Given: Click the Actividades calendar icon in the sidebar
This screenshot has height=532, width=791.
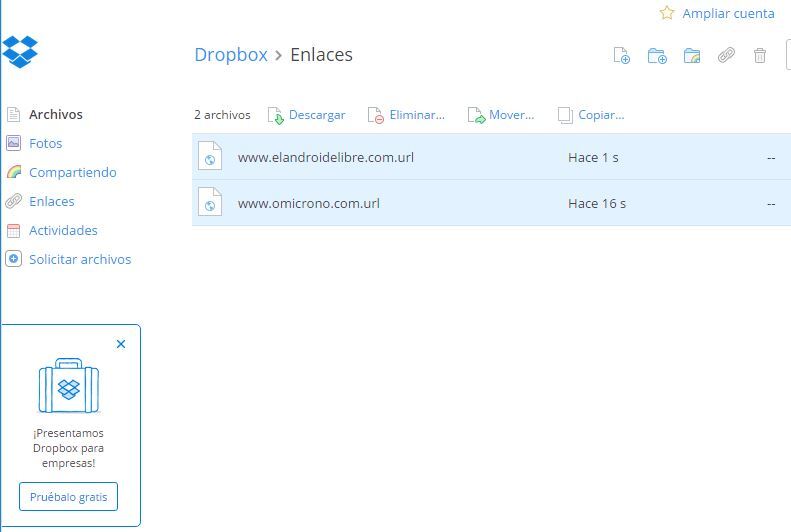Looking at the screenshot, I should click(x=14, y=230).
